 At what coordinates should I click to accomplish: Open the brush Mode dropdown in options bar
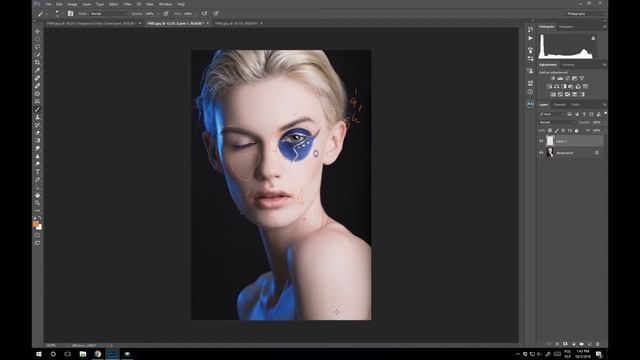click(109, 13)
